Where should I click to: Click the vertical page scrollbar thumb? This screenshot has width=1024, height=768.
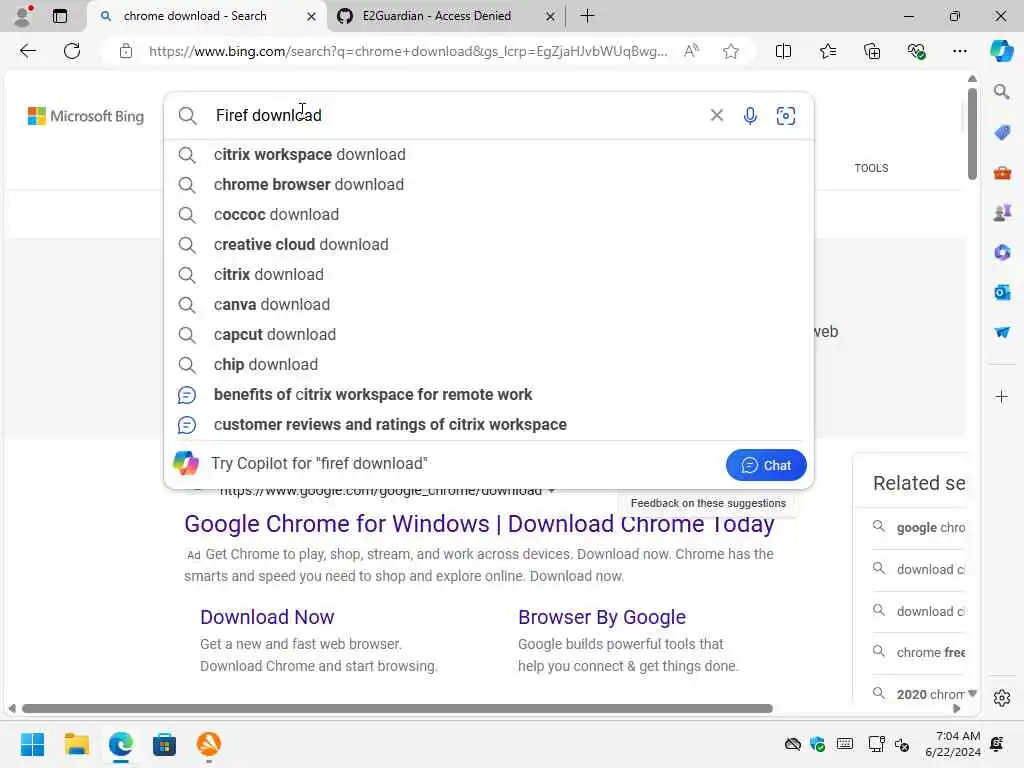pyautogui.click(x=972, y=134)
